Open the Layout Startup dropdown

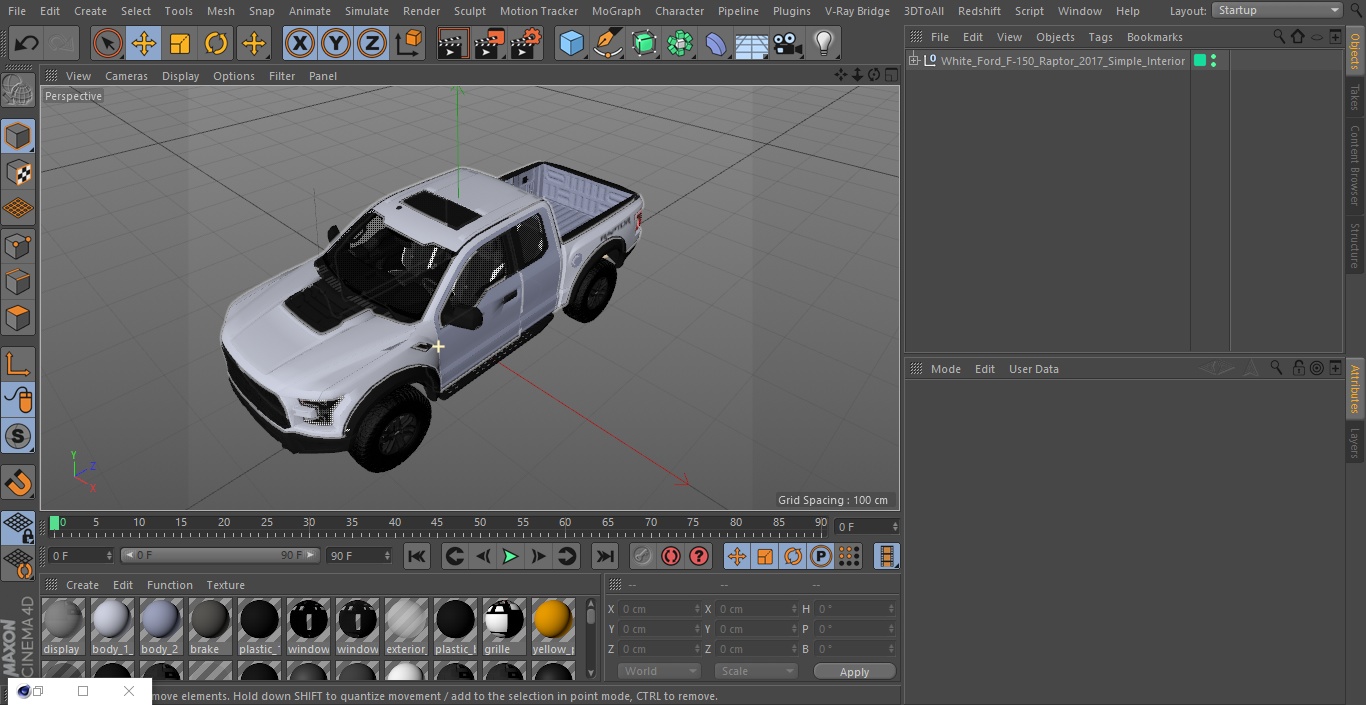pyautogui.click(x=1278, y=10)
